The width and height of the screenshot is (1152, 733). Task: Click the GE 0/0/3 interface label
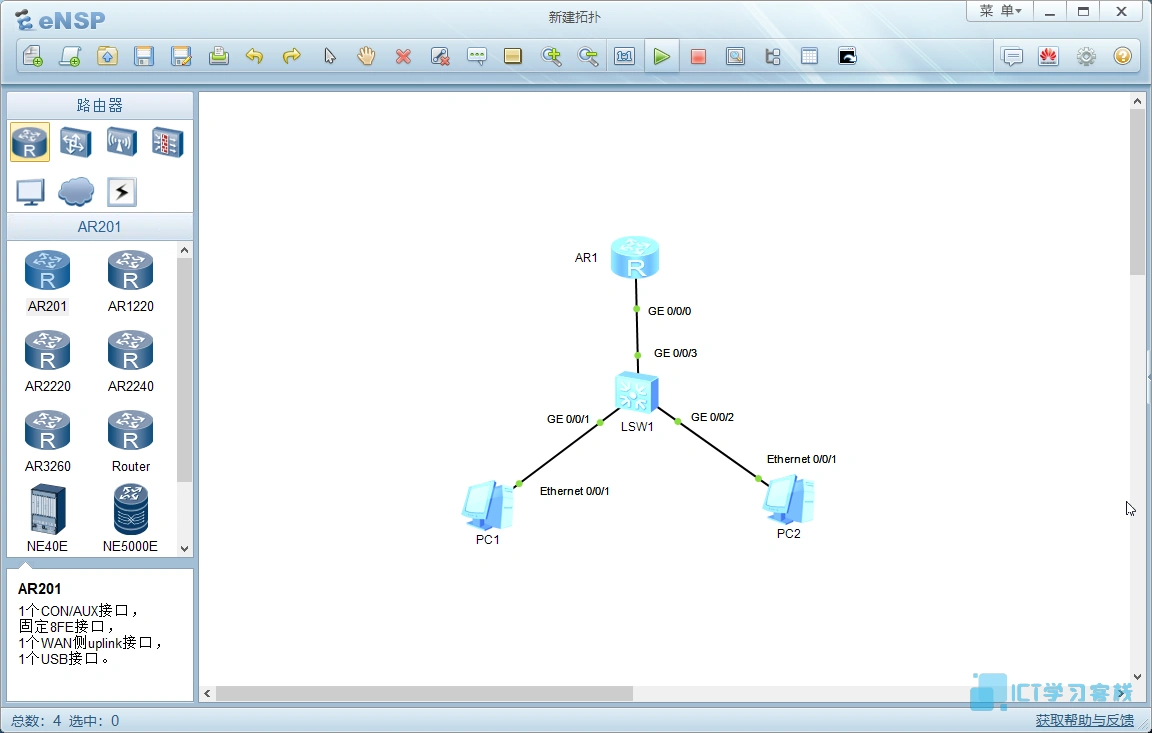coord(675,353)
